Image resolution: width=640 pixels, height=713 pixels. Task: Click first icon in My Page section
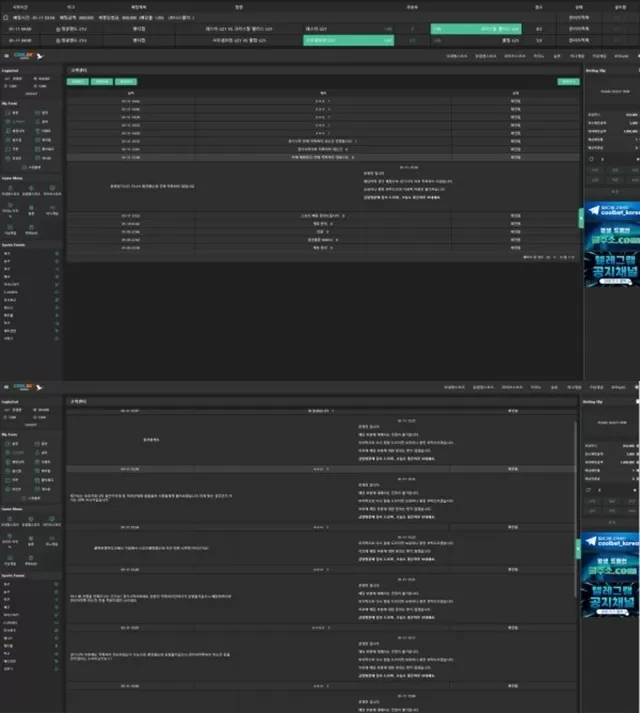click(8, 113)
